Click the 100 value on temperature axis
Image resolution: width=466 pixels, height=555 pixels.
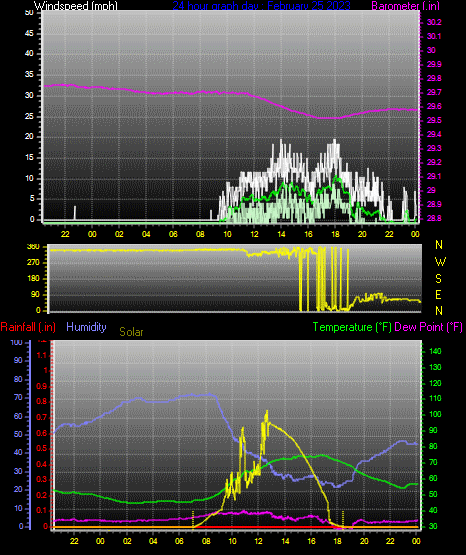coord(435,414)
